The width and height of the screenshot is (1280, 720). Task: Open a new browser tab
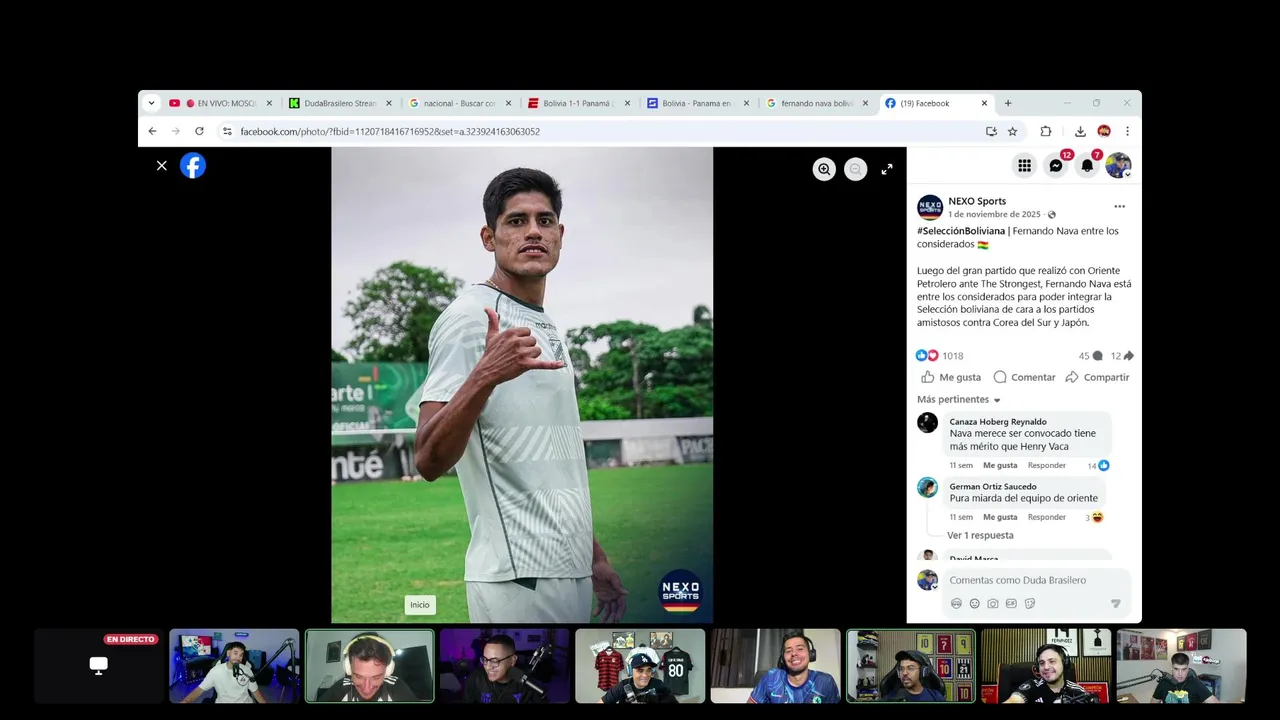coord(1008,103)
